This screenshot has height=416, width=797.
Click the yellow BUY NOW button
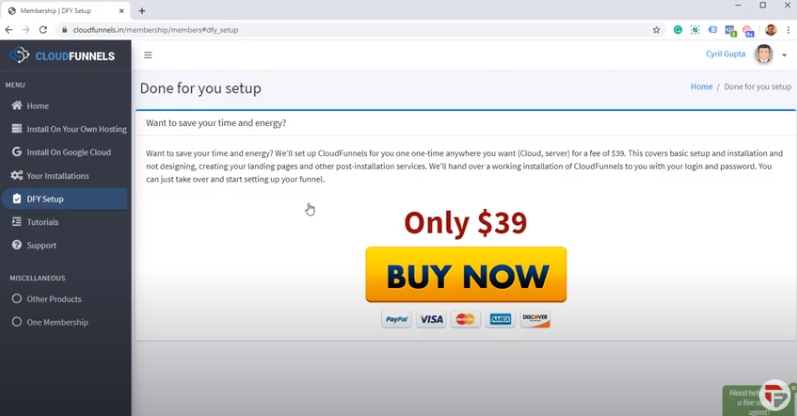[466, 275]
